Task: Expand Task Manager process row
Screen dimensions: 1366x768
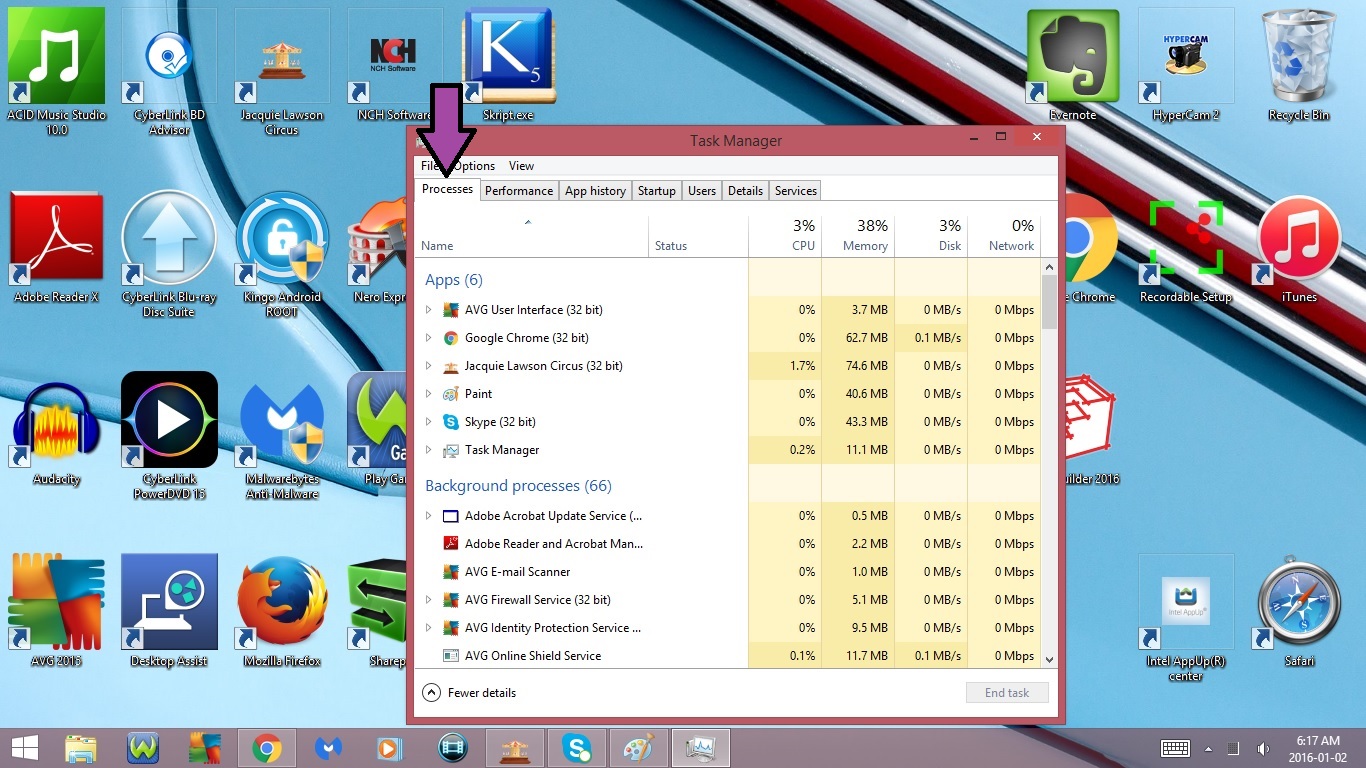Action: (429, 450)
